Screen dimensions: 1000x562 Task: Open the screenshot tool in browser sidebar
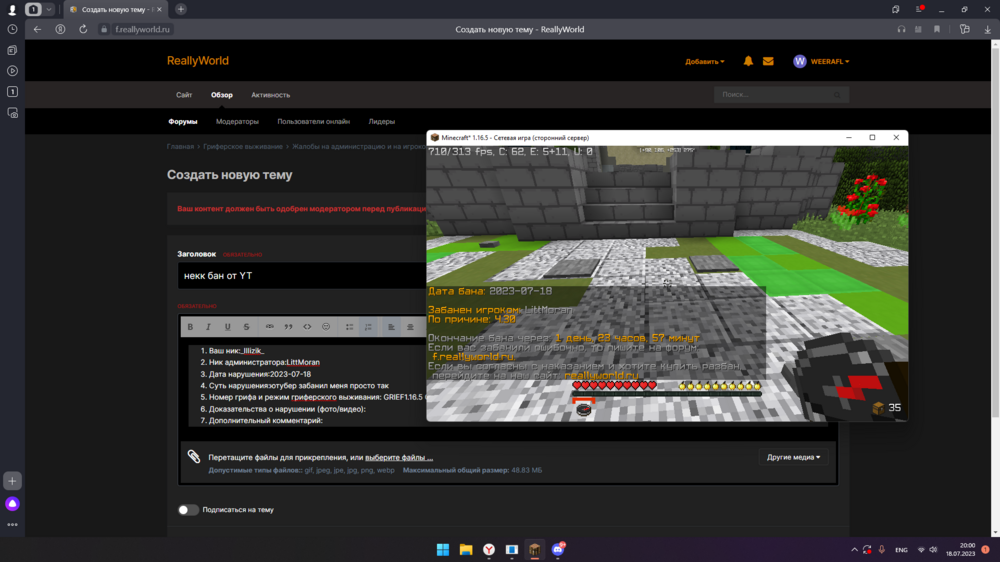(x=12, y=113)
